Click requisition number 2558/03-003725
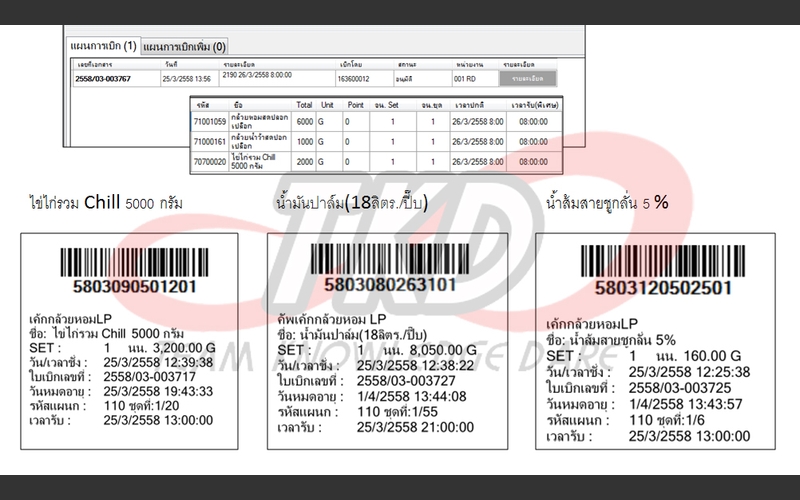Screen dimensions: 800x500 (680, 388)
